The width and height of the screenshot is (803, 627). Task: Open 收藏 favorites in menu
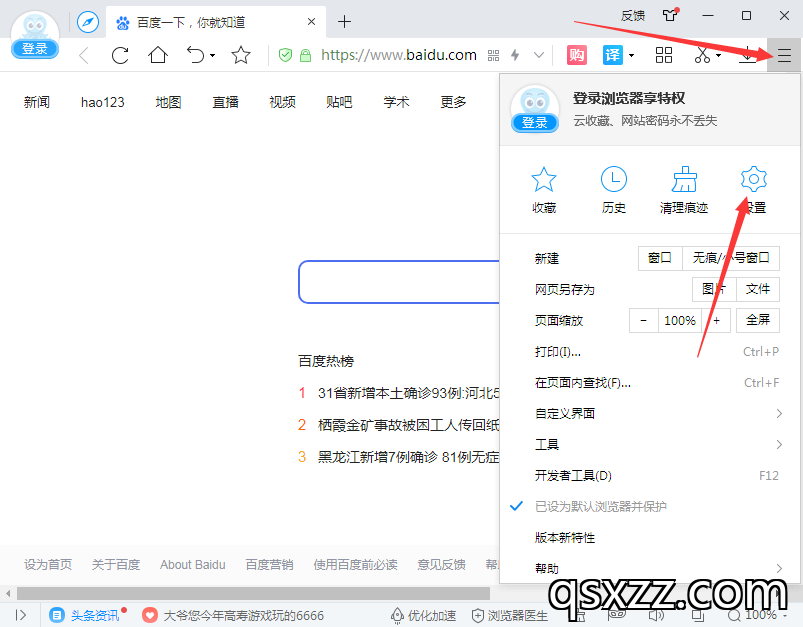543,190
